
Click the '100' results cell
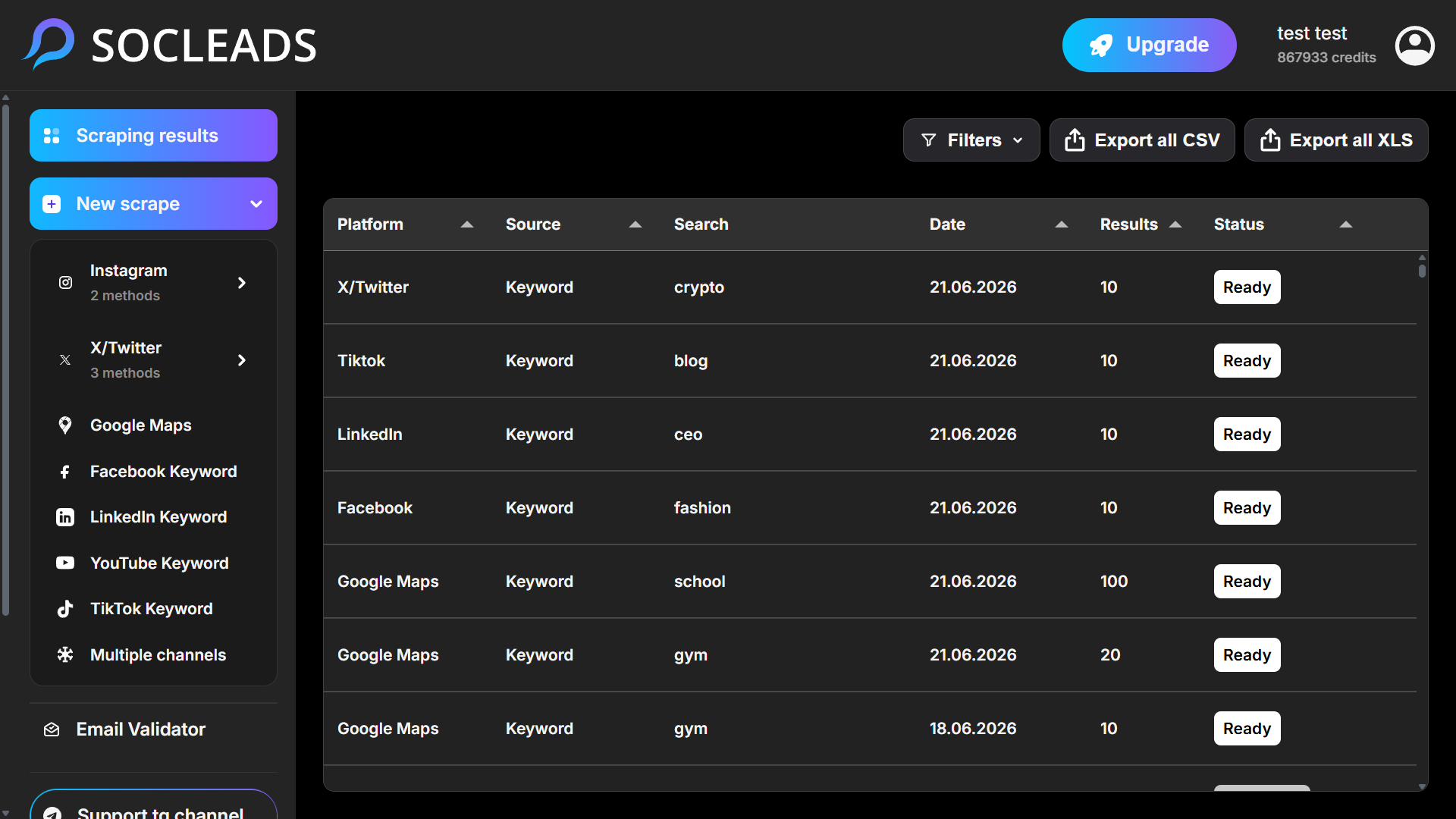coord(1114,582)
